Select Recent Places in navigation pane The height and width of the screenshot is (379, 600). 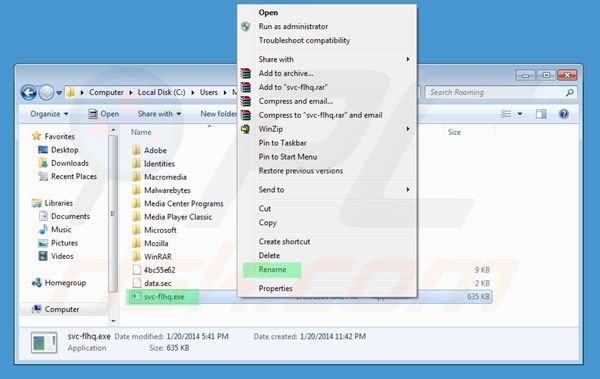click(x=68, y=176)
